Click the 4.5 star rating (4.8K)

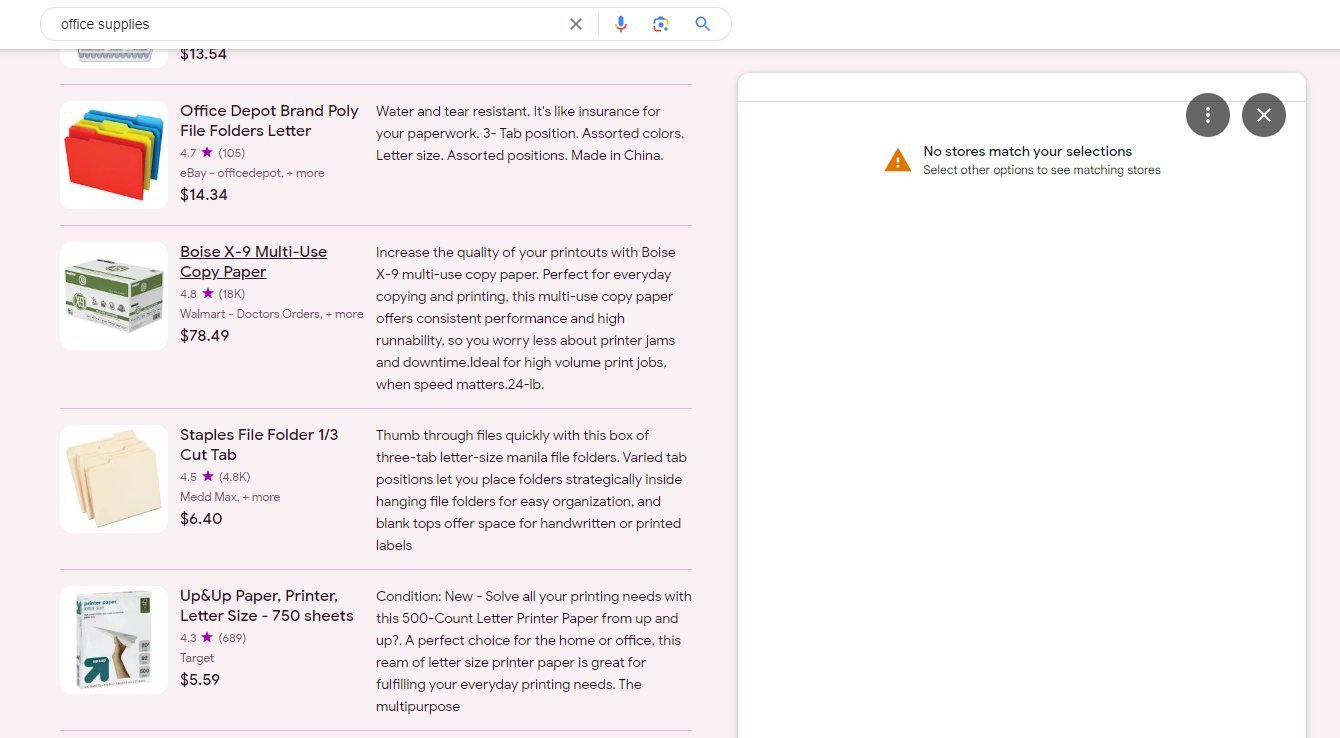tap(215, 477)
